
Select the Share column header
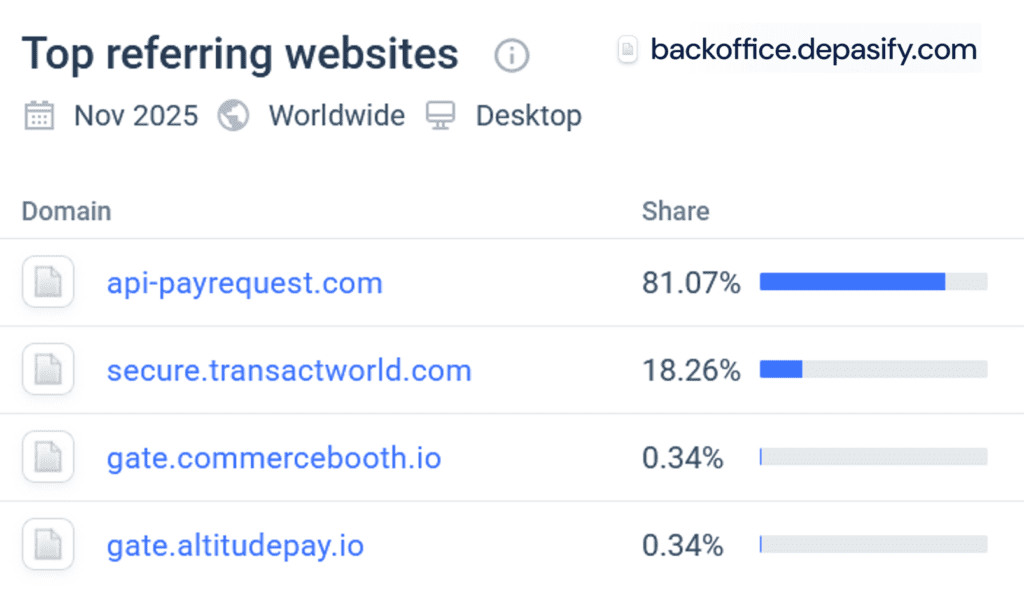point(676,211)
